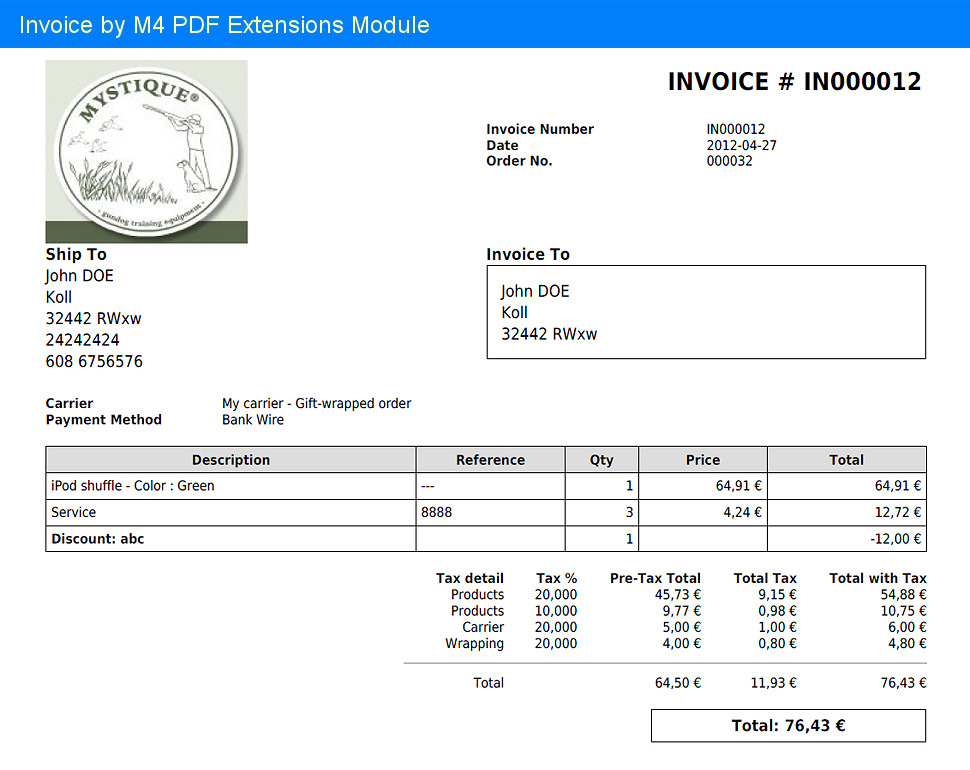Click the 'Payment Method' label
The width and height of the screenshot is (970, 770).
tap(104, 419)
